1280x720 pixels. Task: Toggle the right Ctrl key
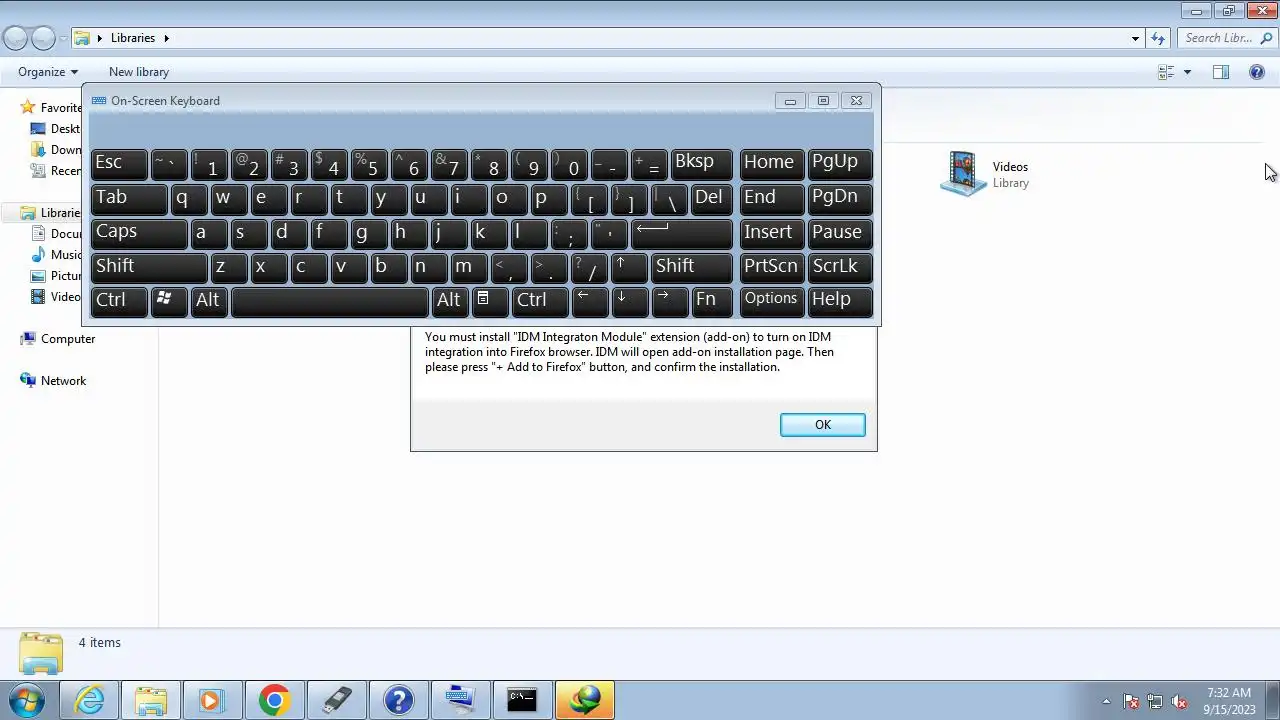point(540,301)
